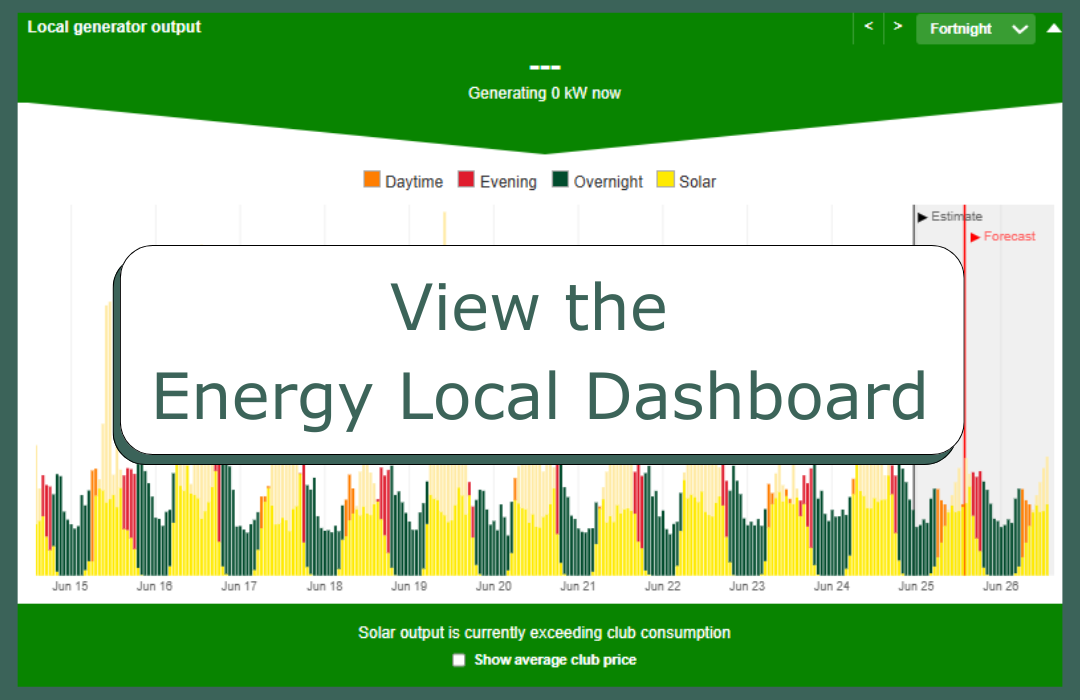Click Solar output exceeding club consumption message
This screenshot has width=1080, height=700.
coord(544,633)
